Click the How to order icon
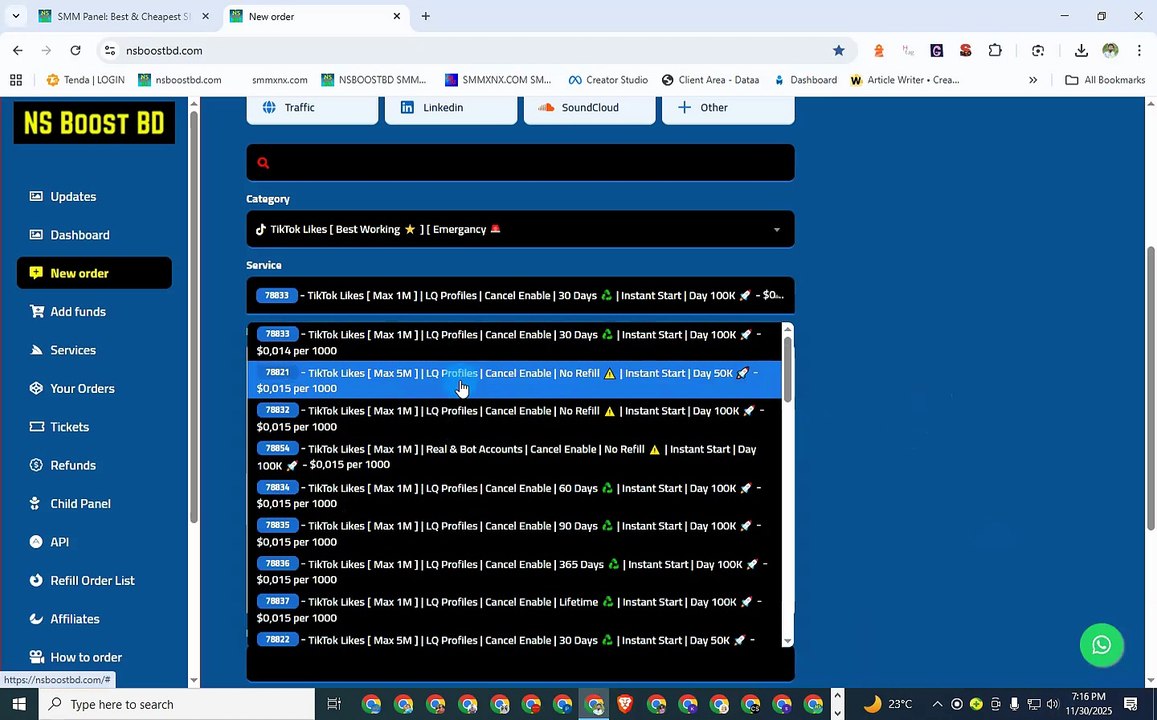1157x720 pixels. (x=36, y=657)
